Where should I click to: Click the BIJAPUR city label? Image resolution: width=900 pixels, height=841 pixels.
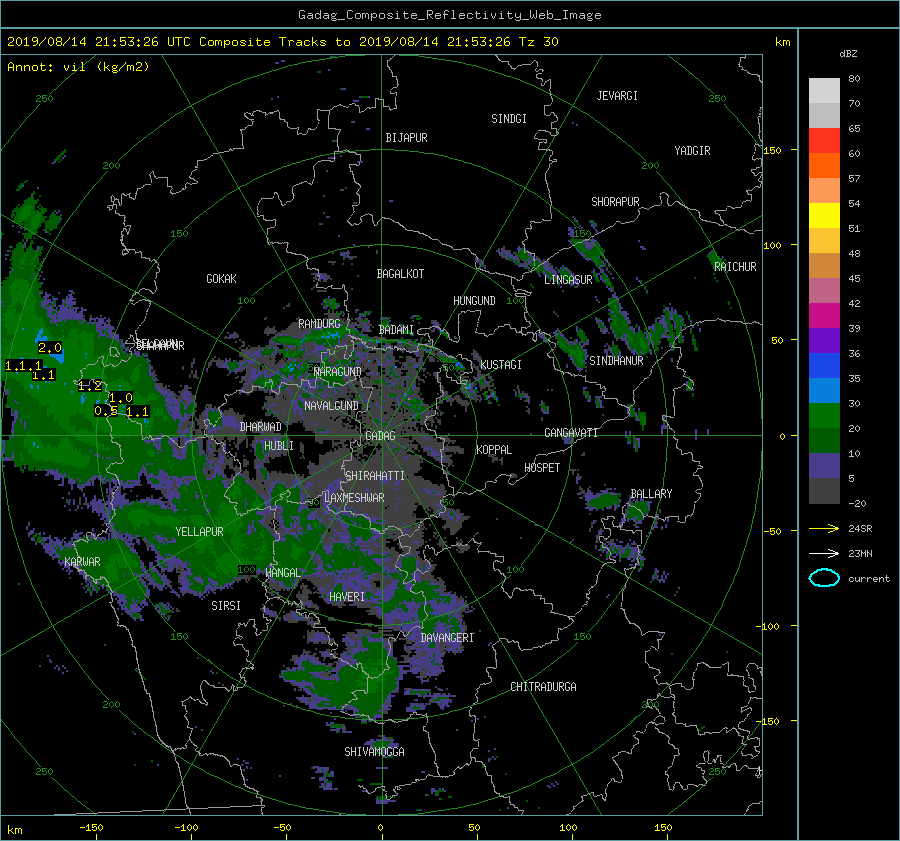(406, 138)
